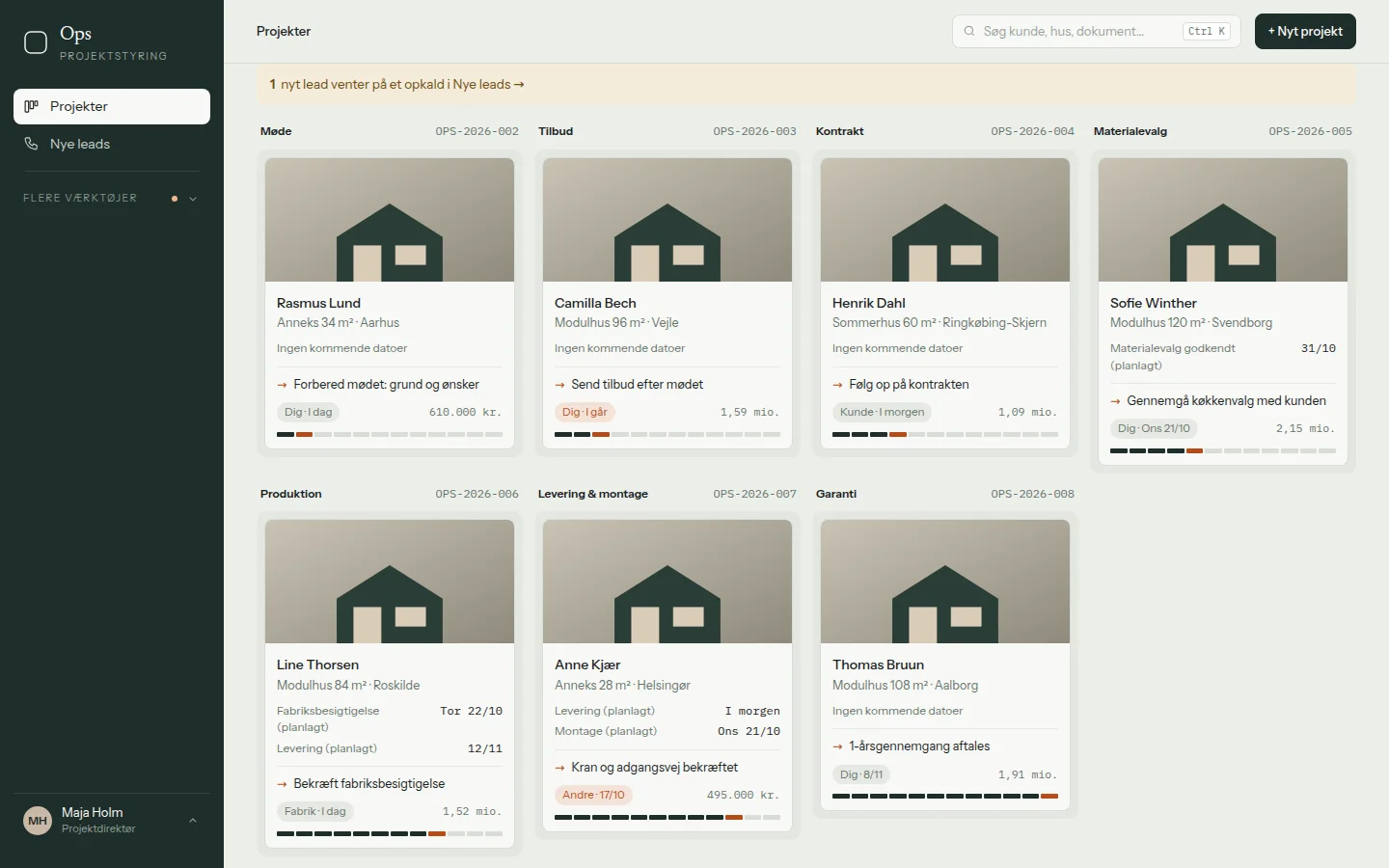Click Thomas Bruun's progress bar
Viewport: 1389px width, 868px height.
click(945, 797)
